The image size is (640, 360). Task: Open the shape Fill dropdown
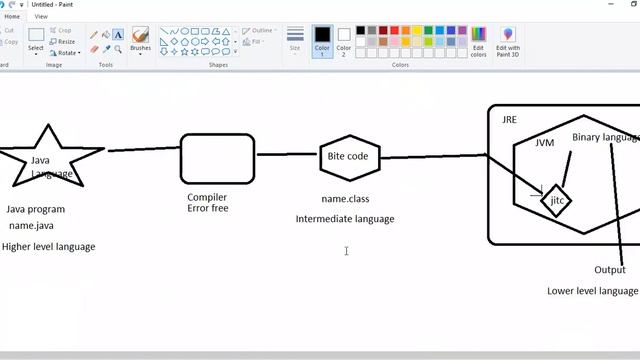click(253, 42)
